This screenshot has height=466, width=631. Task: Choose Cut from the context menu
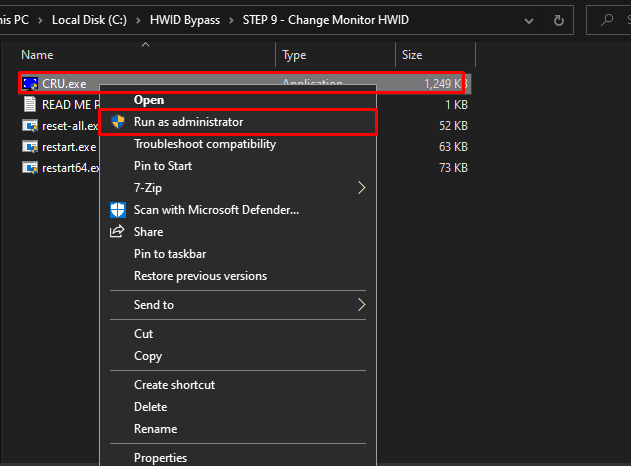[x=238, y=334]
